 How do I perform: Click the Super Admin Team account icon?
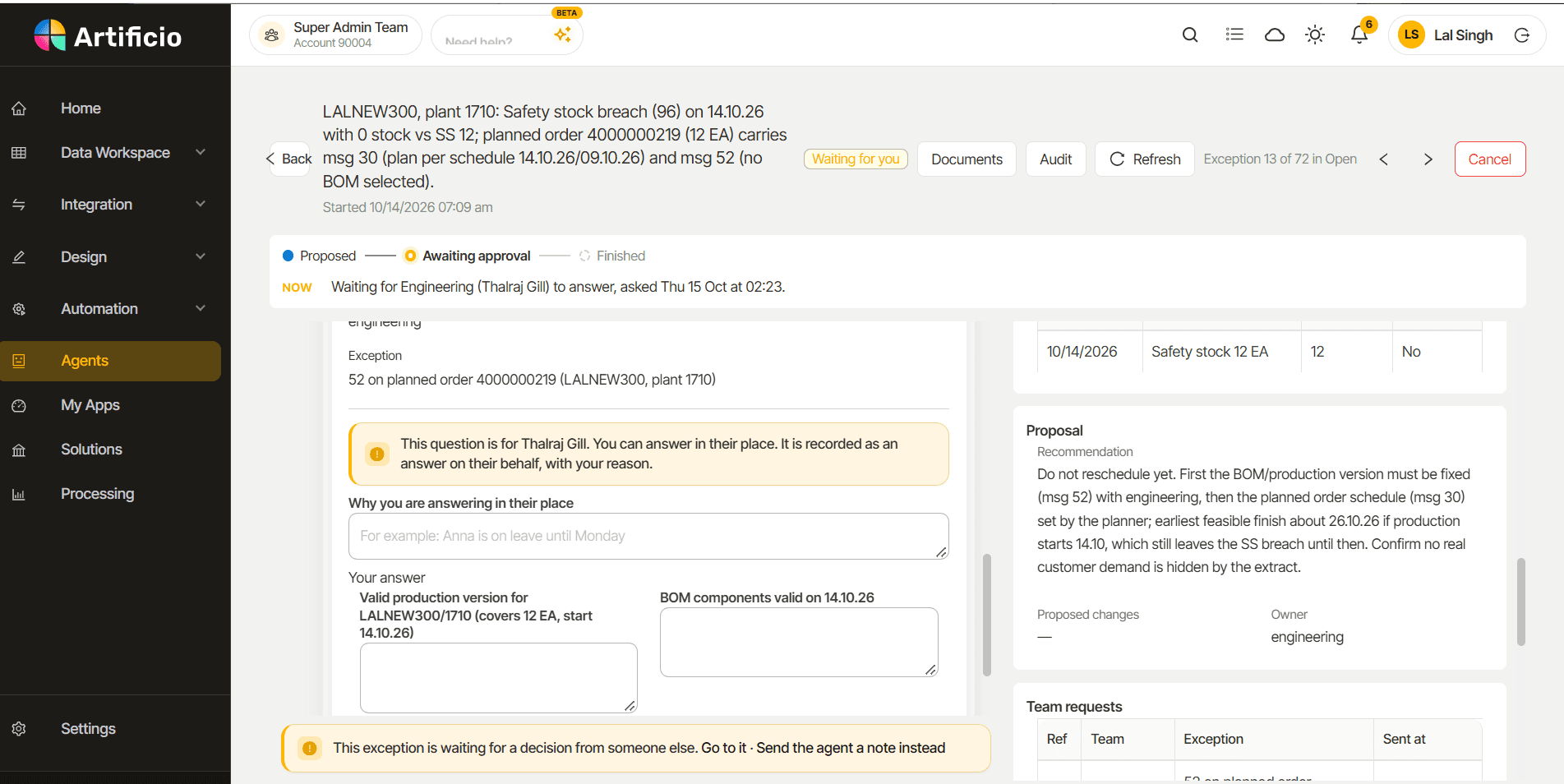(271, 35)
